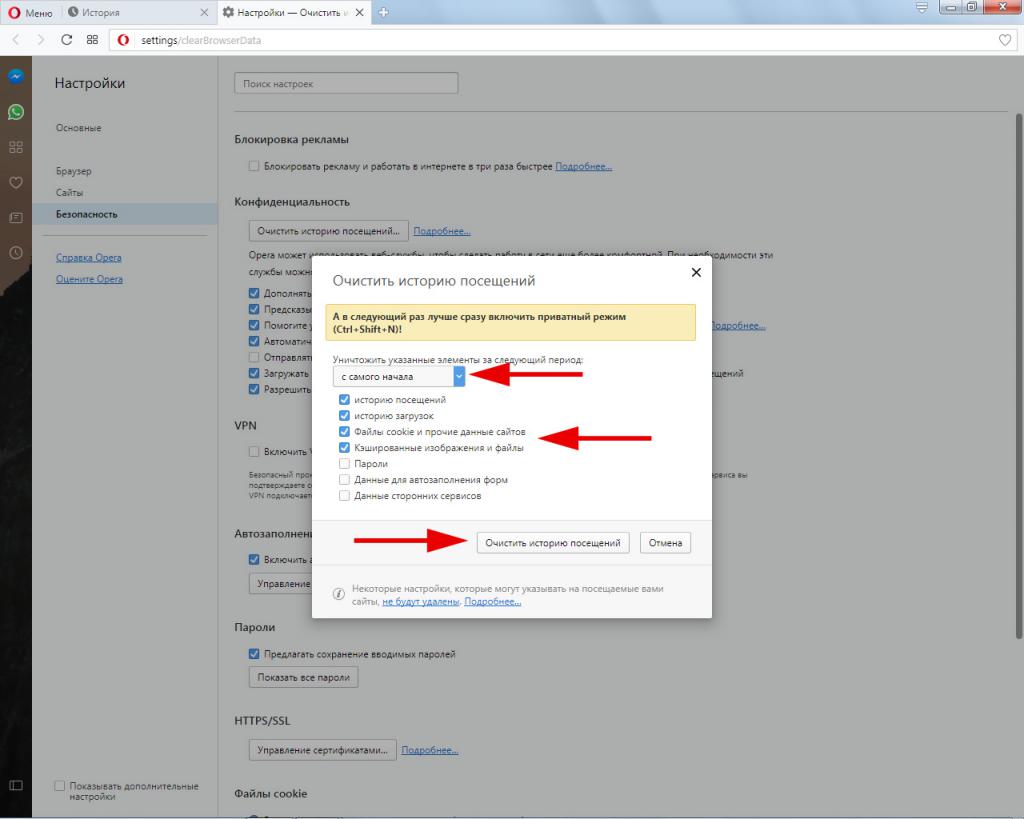
Task: Click the Поиск настроек search field
Action: [346, 84]
